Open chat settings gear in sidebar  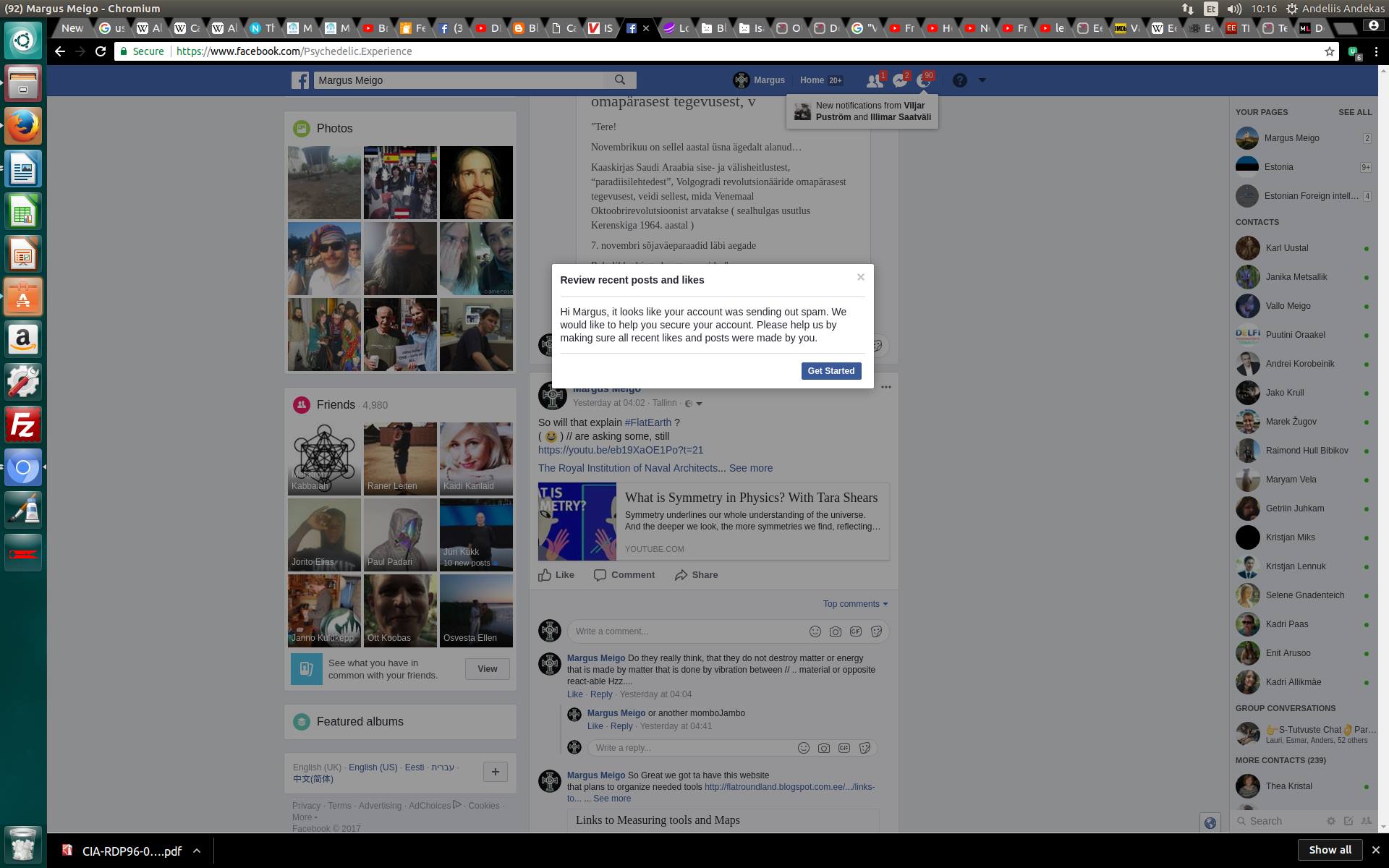point(1330,821)
